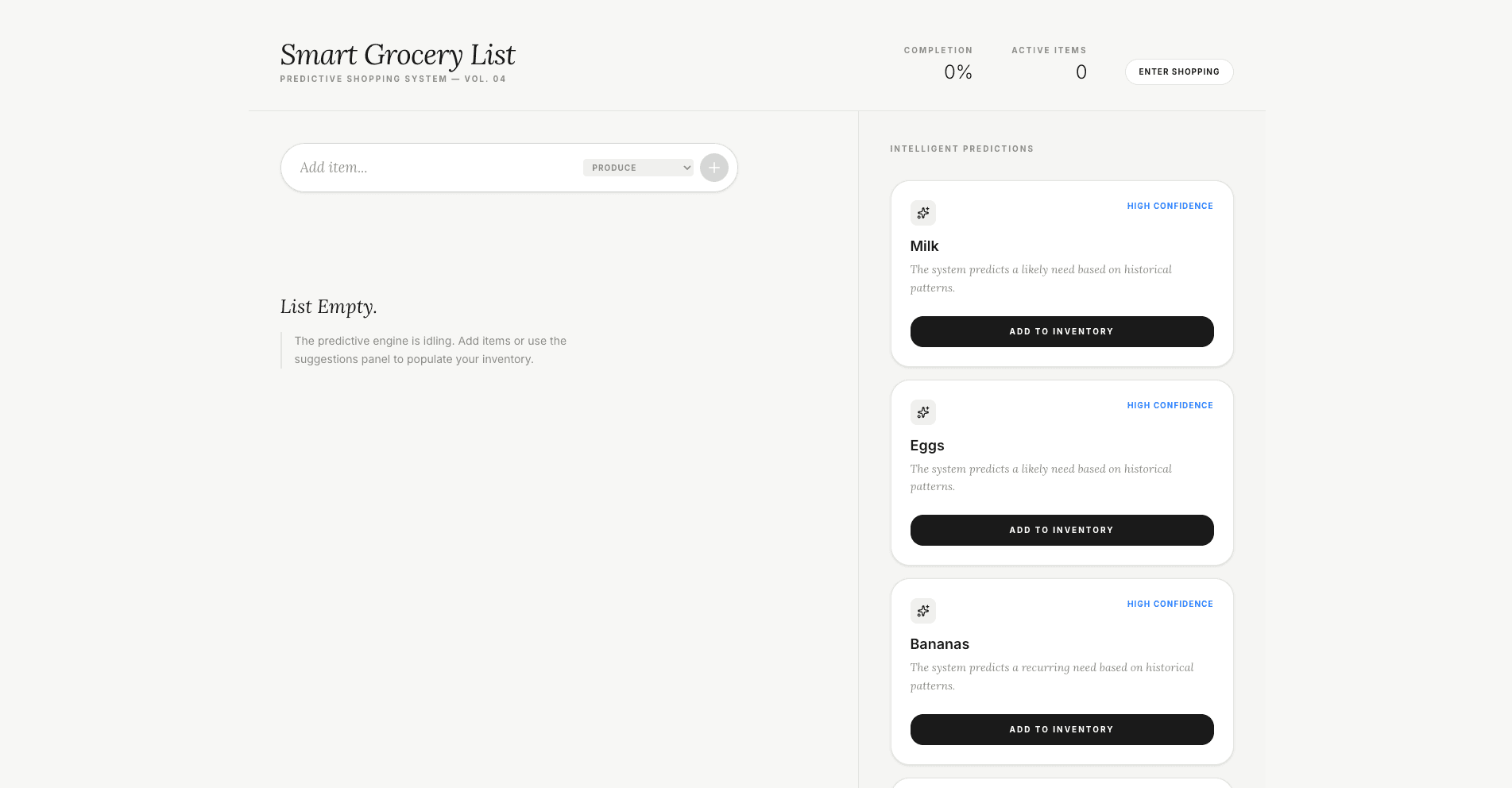Select the Eggs prediction title
This screenshot has height=788, width=1512.
[926, 446]
